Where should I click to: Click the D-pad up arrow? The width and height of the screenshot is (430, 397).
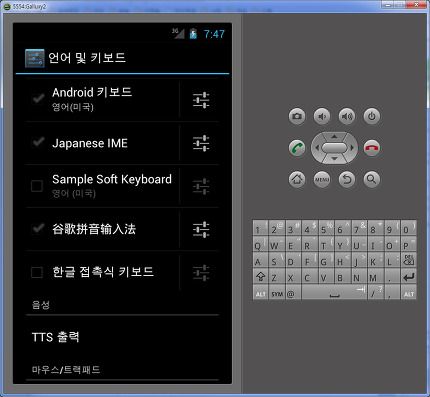click(334, 136)
